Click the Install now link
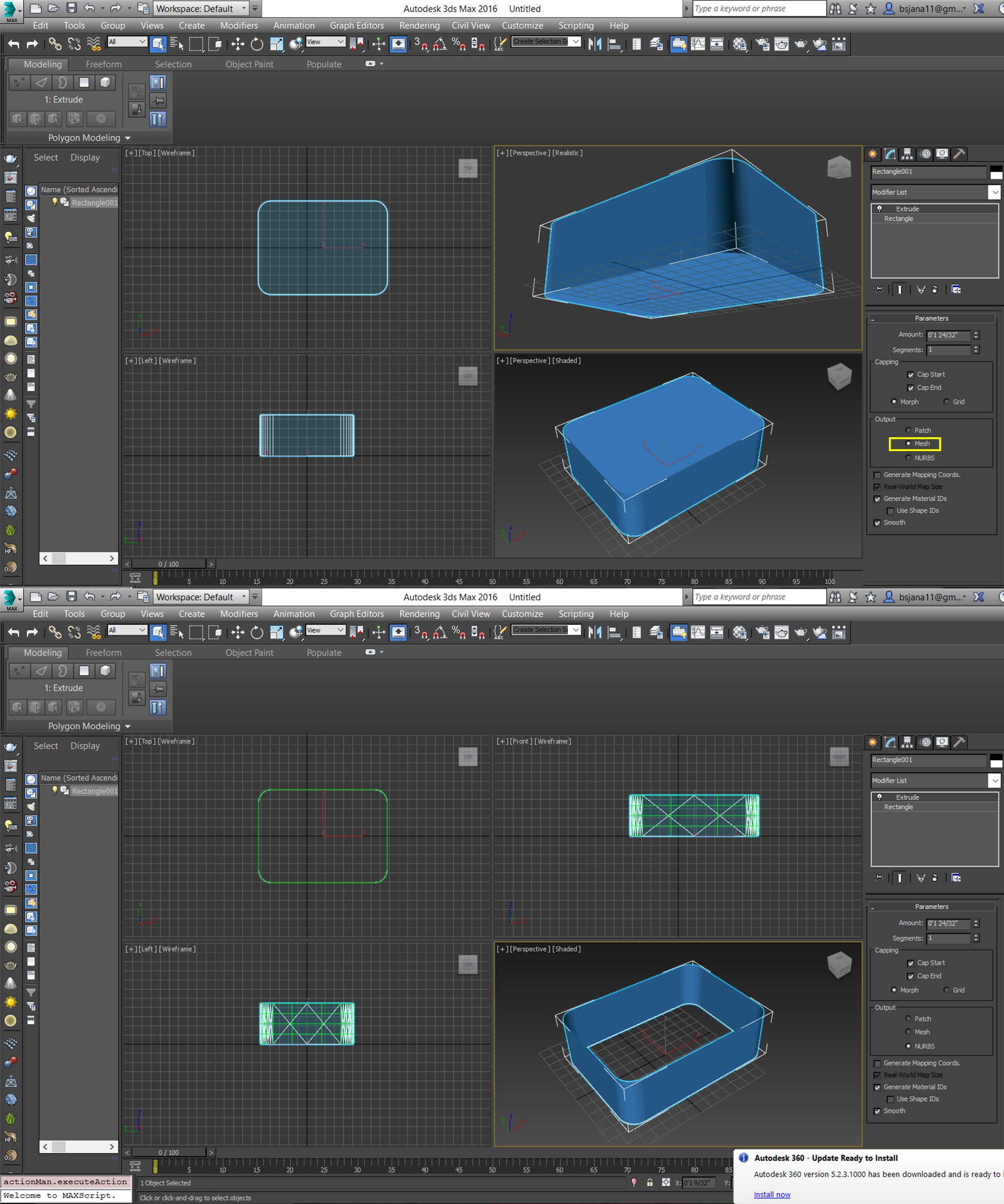1004x1204 pixels. (x=772, y=1194)
